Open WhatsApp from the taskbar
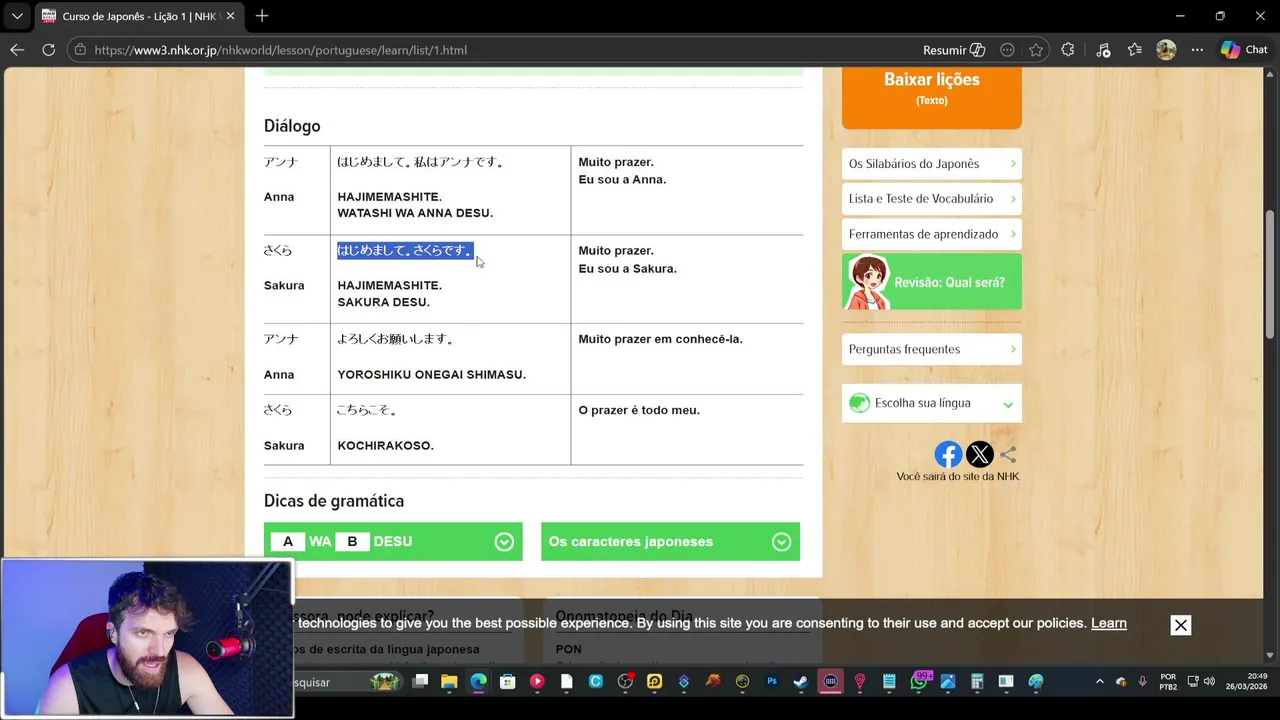This screenshot has height=720, width=1280. click(919, 682)
